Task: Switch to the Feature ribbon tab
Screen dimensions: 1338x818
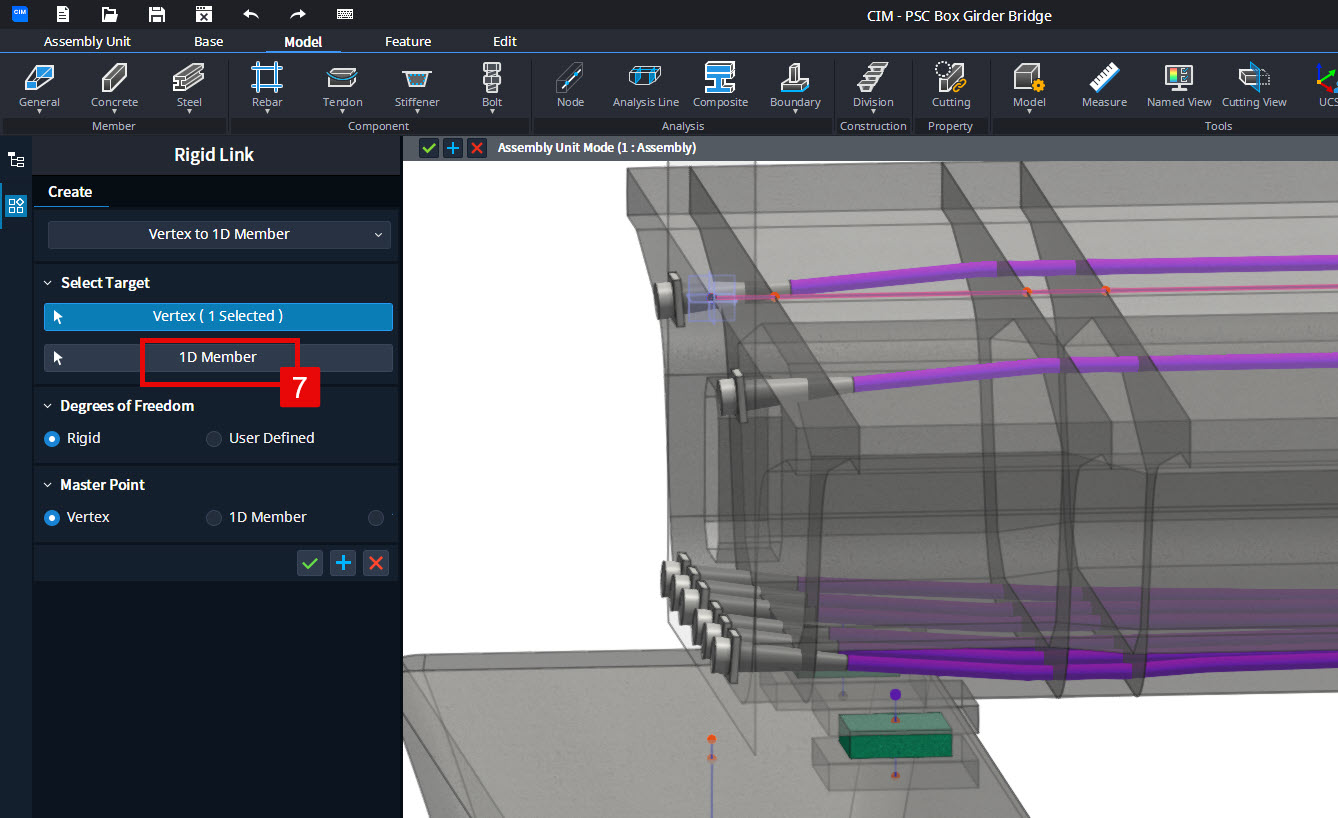Action: click(408, 41)
